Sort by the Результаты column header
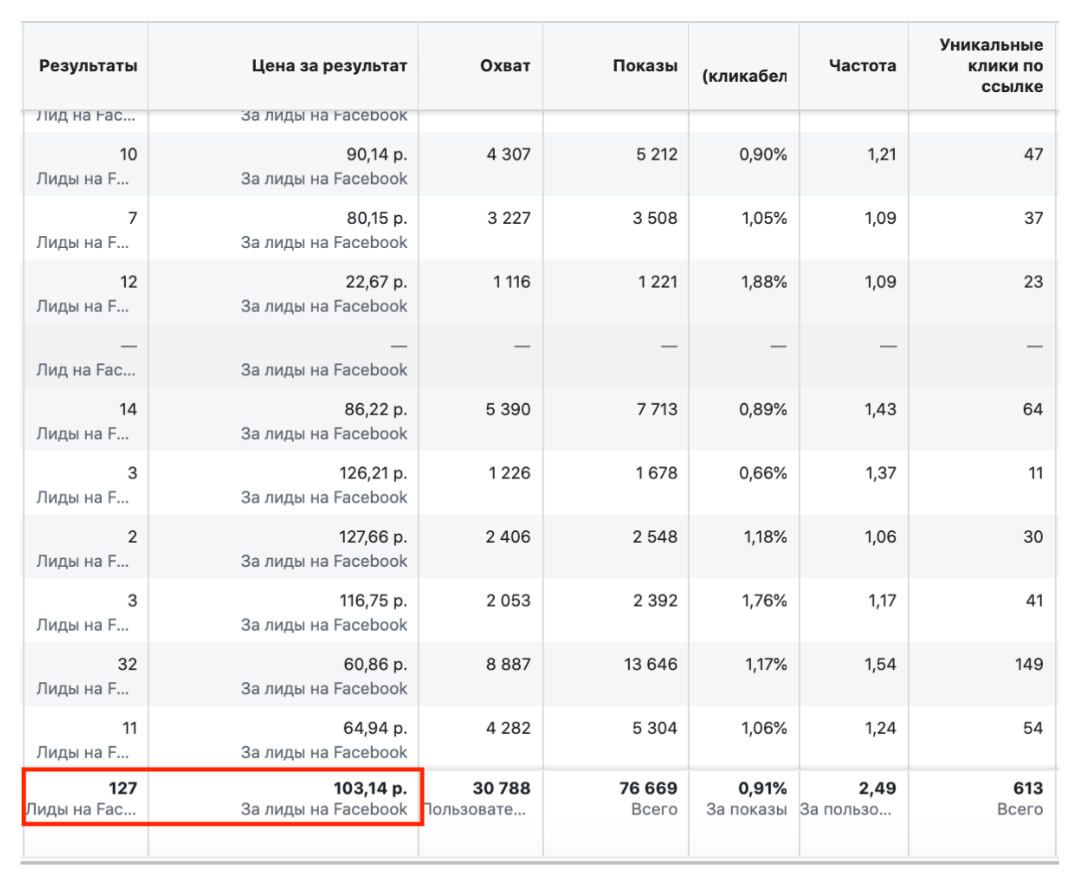 tap(88, 66)
